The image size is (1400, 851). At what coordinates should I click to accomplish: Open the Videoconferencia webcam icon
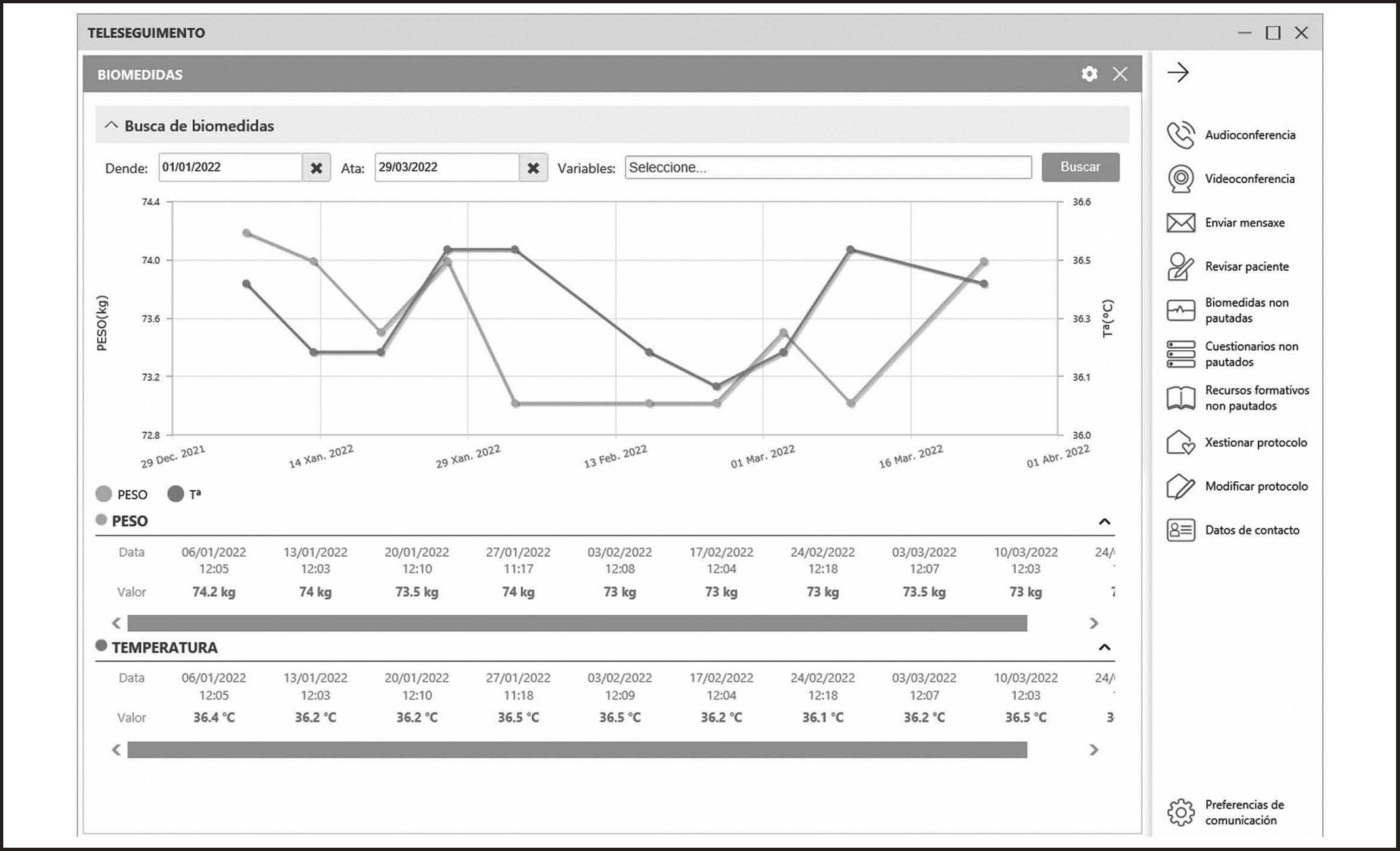(x=1180, y=179)
